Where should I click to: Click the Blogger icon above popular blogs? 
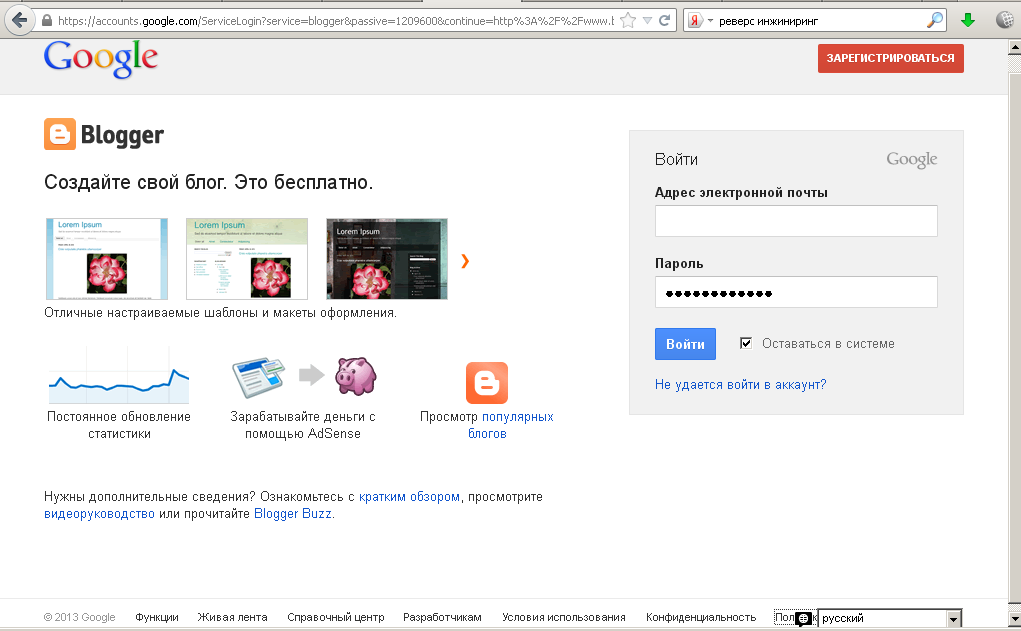pos(487,383)
